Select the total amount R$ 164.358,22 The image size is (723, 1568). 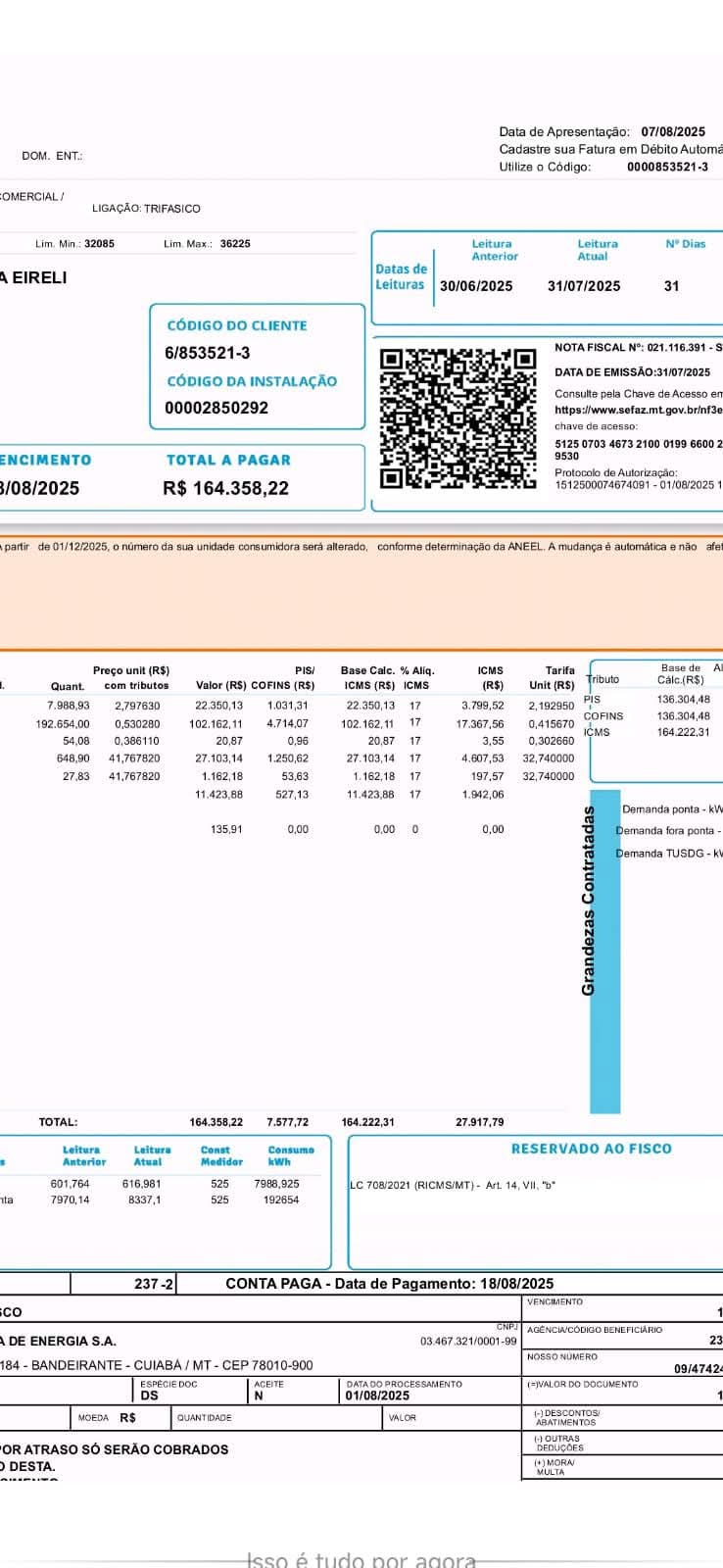click(x=225, y=488)
